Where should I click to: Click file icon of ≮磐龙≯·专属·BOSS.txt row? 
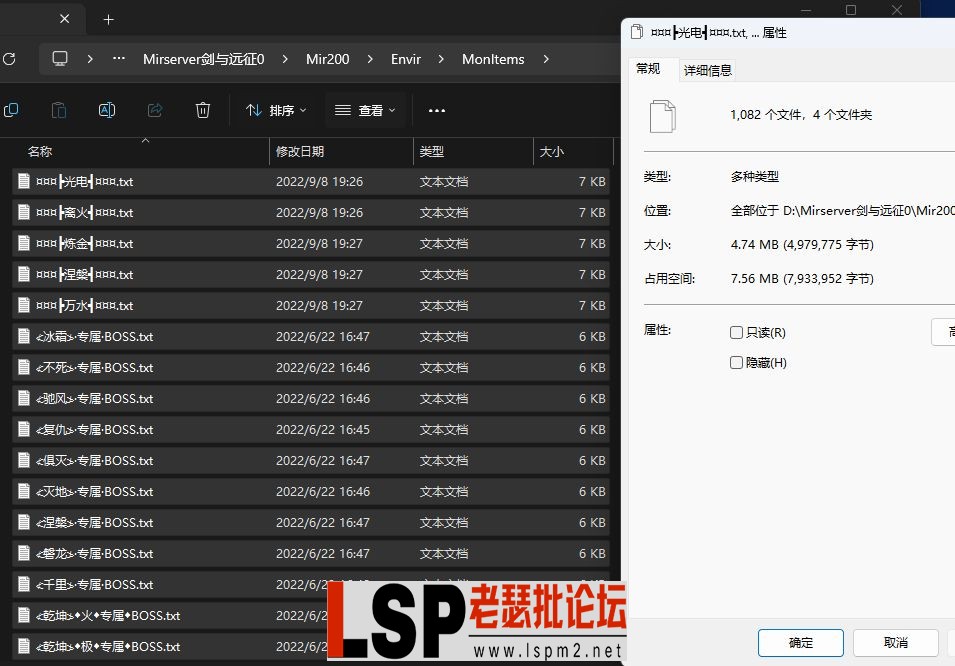24,553
